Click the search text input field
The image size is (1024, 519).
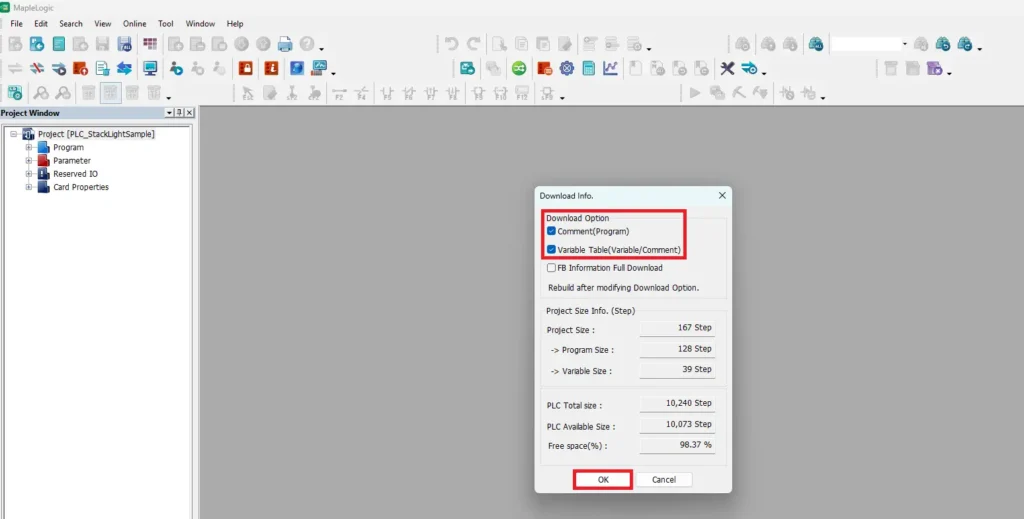(x=866, y=44)
